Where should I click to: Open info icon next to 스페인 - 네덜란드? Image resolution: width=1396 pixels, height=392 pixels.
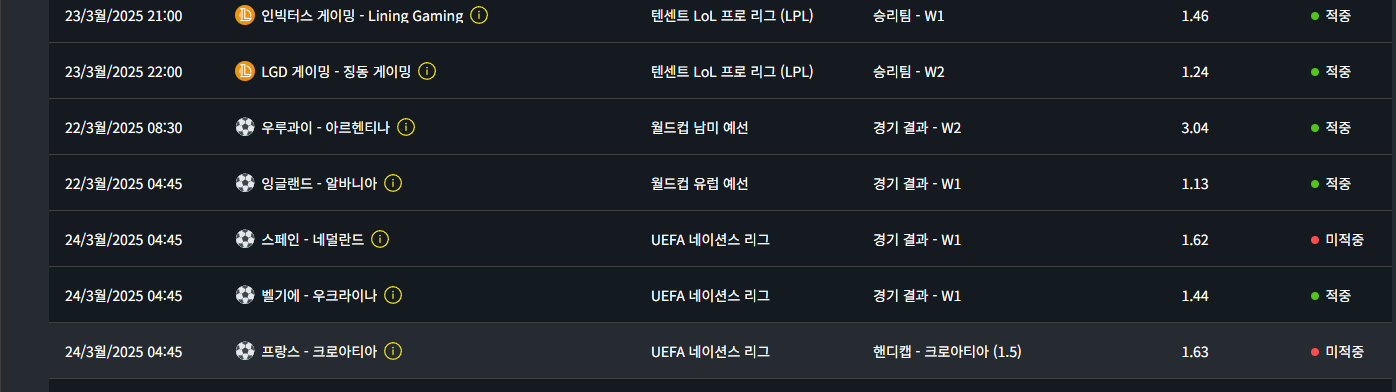pos(380,239)
